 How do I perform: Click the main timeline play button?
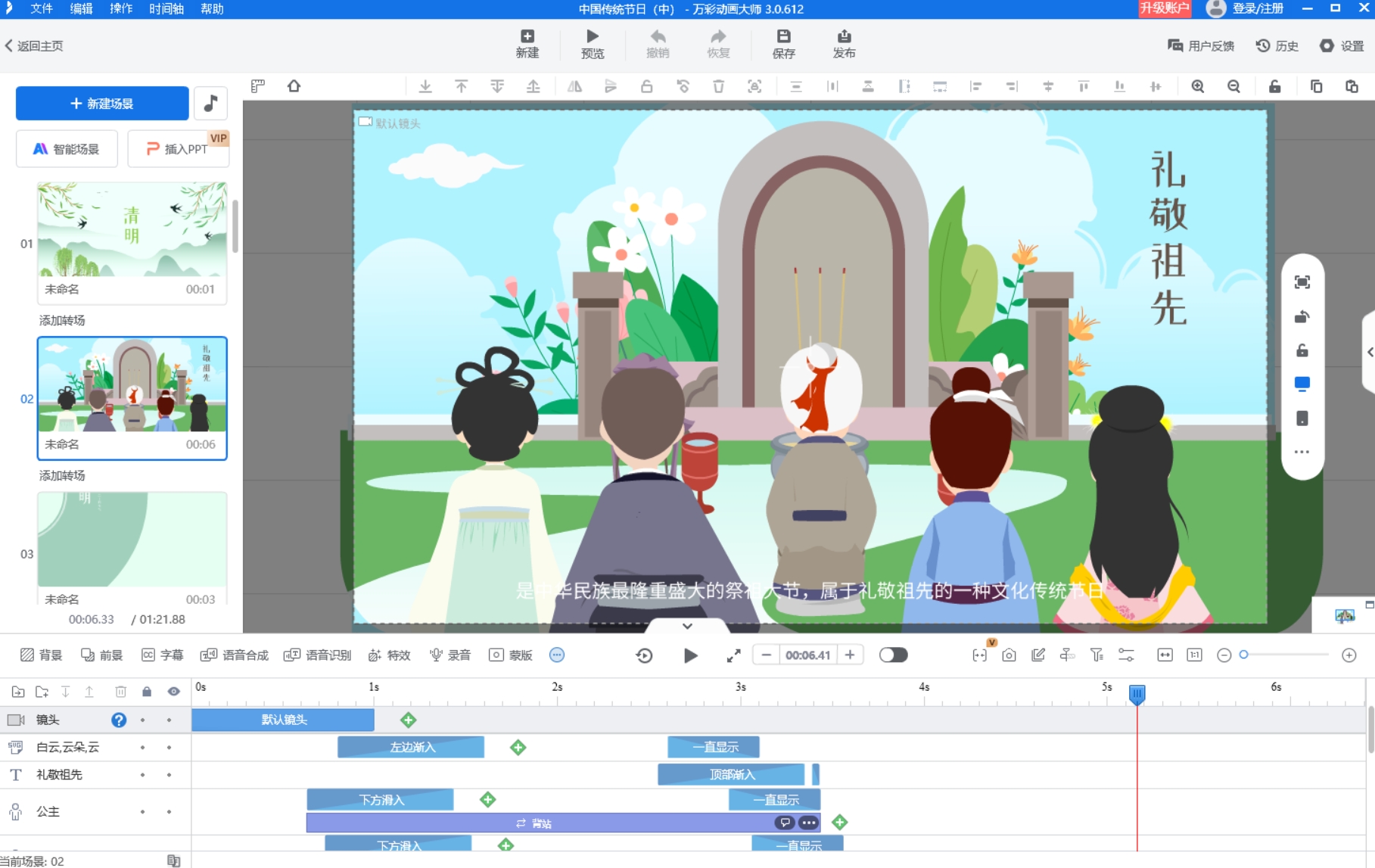(x=689, y=655)
